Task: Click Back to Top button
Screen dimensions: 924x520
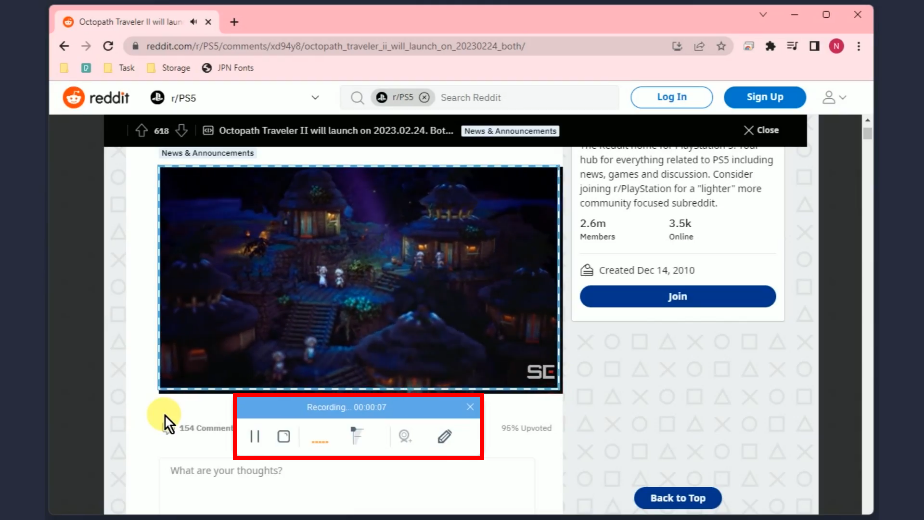Action: click(678, 498)
